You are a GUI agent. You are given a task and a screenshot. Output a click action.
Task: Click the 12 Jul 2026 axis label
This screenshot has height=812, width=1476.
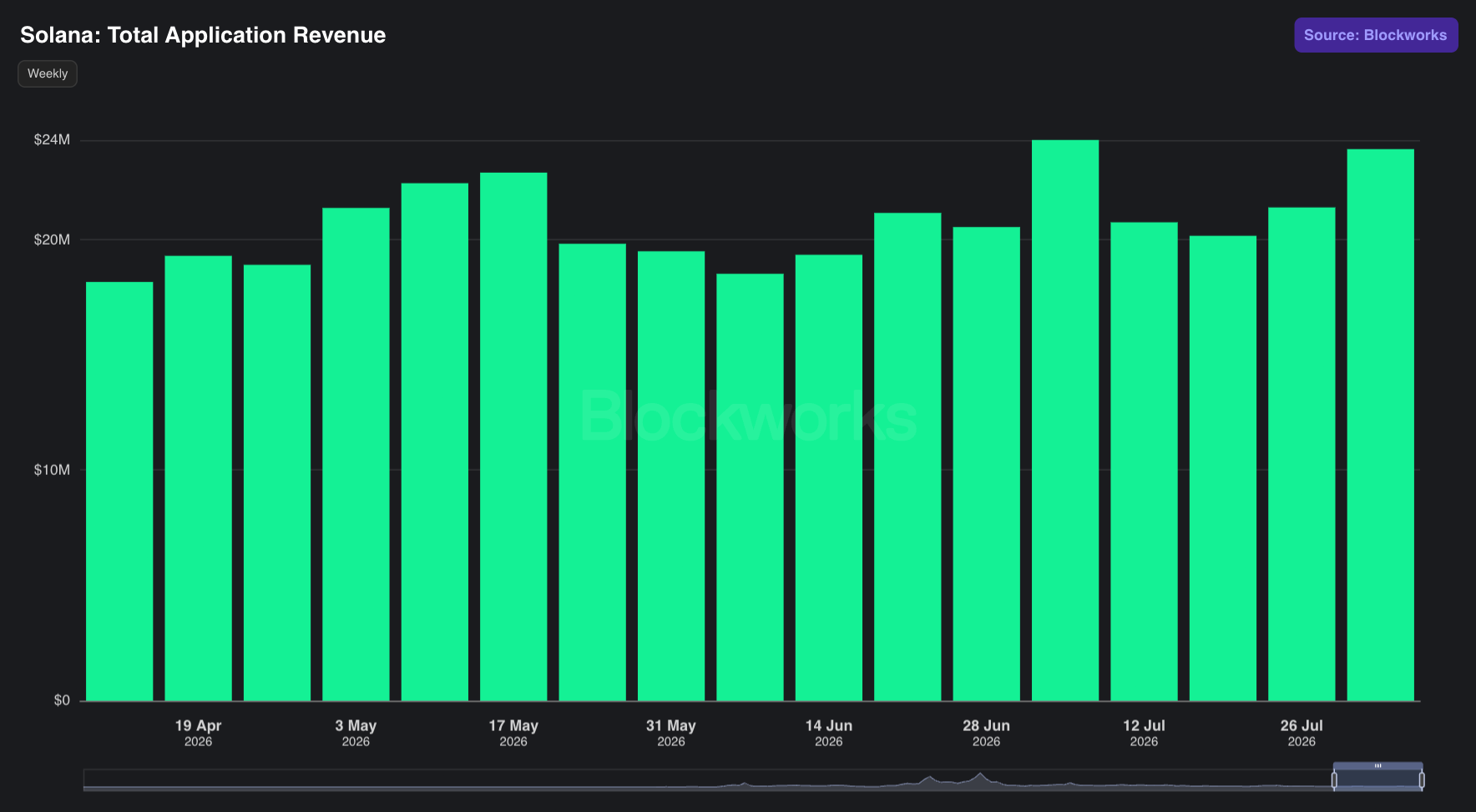[x=1144, y=733]
